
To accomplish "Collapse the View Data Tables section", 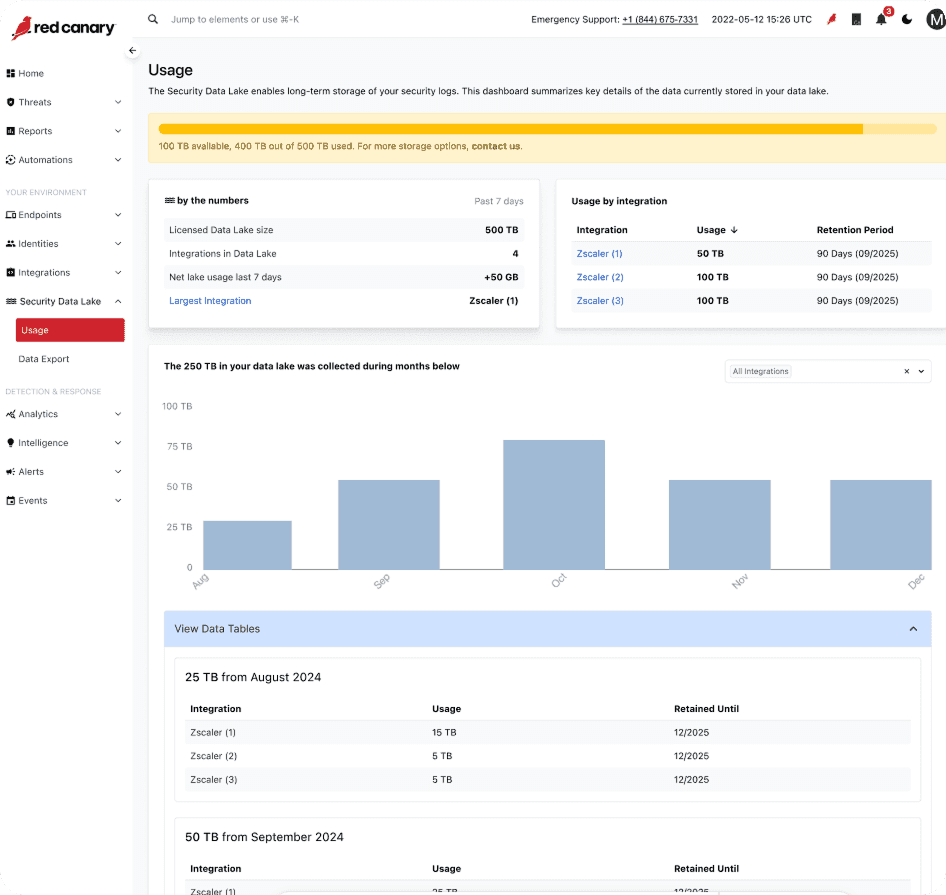I will [x=913, y=629].
